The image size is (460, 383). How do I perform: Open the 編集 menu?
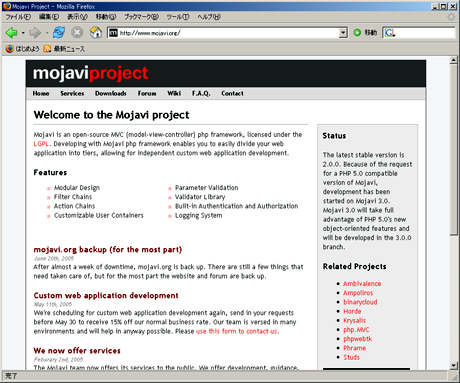pos(49,17)
